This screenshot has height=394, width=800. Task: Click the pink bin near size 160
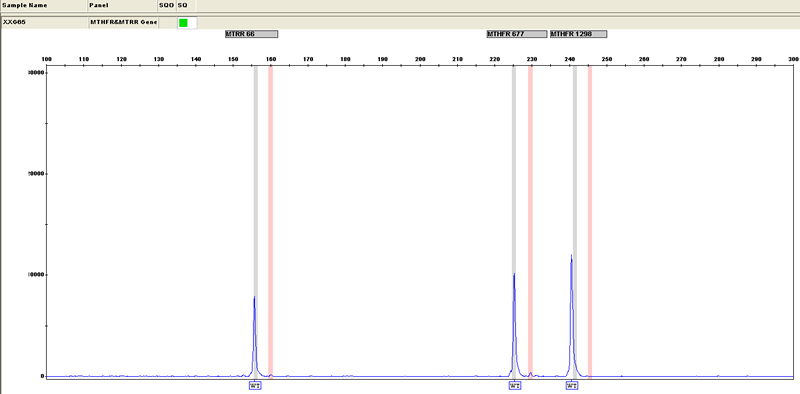pyautogui.click(x=270, y=221)
